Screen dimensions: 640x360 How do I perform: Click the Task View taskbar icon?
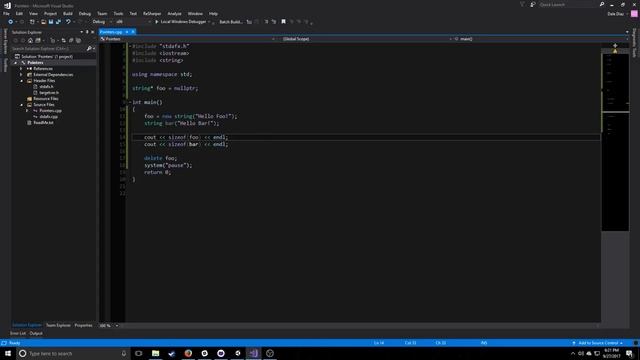point(139,353)
